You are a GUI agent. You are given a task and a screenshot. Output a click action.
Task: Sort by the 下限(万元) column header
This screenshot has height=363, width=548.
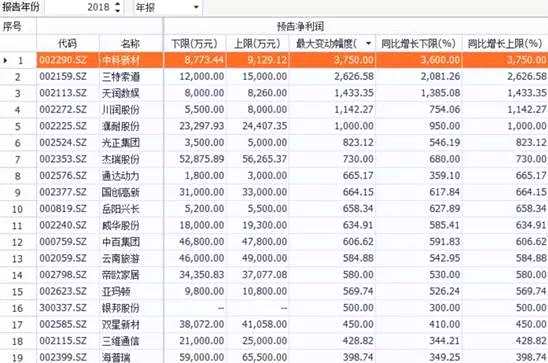[x=194, y=43]
